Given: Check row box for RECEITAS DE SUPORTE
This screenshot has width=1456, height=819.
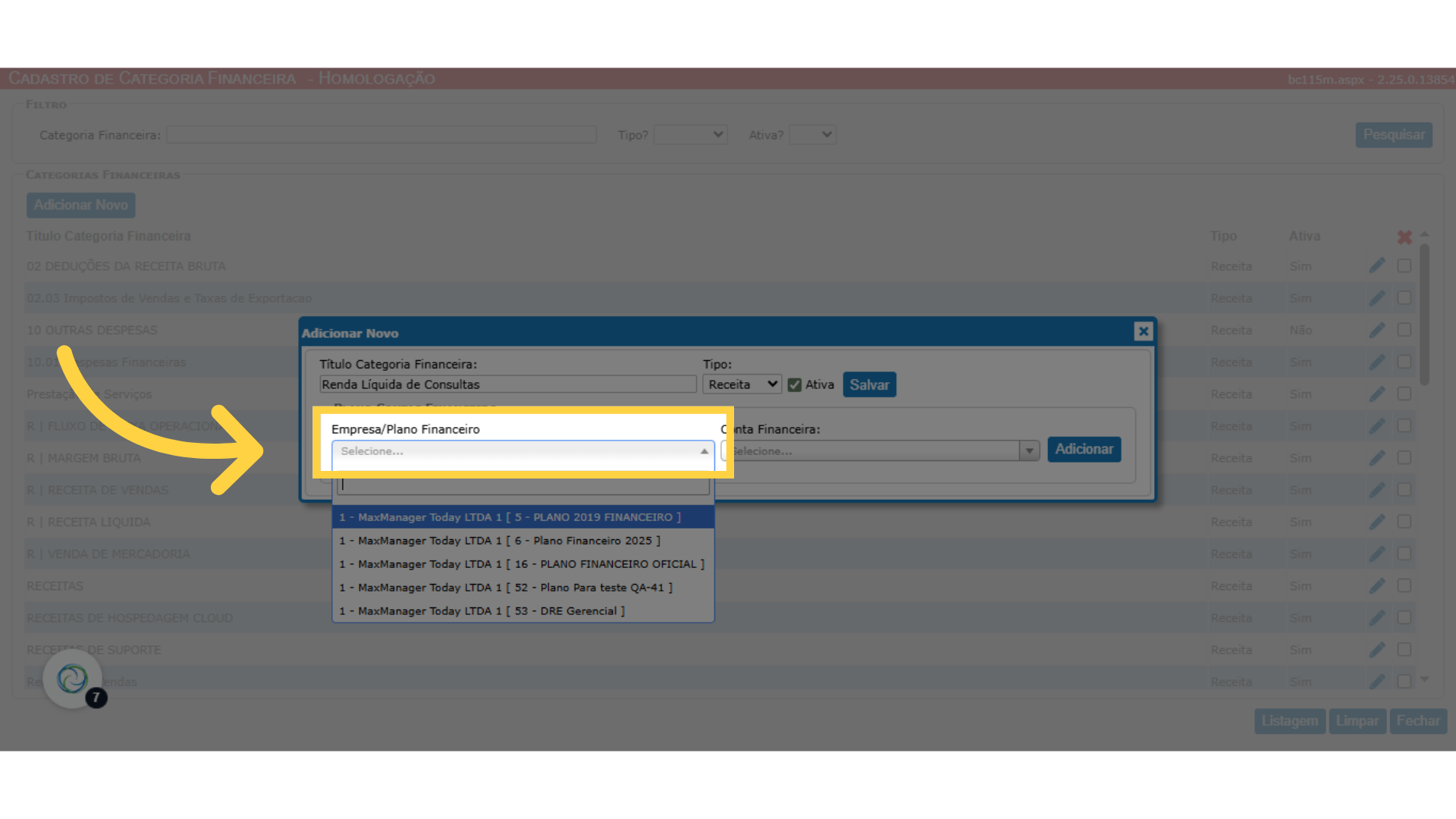Looking at the screenshot, I should [x=1404, y=650].
